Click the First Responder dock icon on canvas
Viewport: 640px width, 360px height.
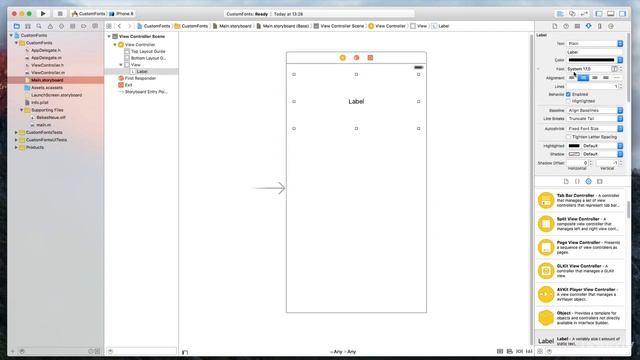(356, 58)
